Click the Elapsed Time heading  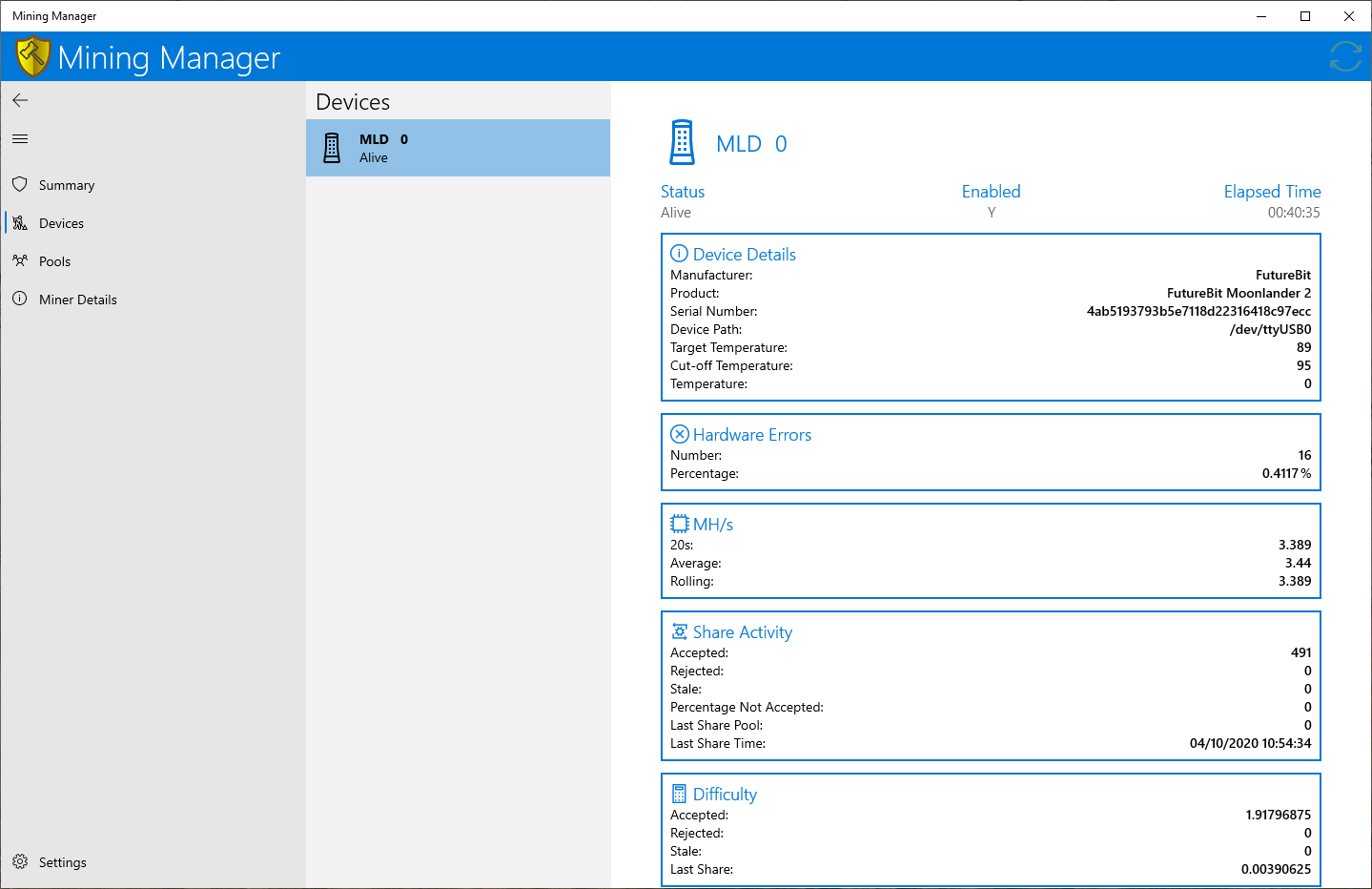pos(1272,191)
